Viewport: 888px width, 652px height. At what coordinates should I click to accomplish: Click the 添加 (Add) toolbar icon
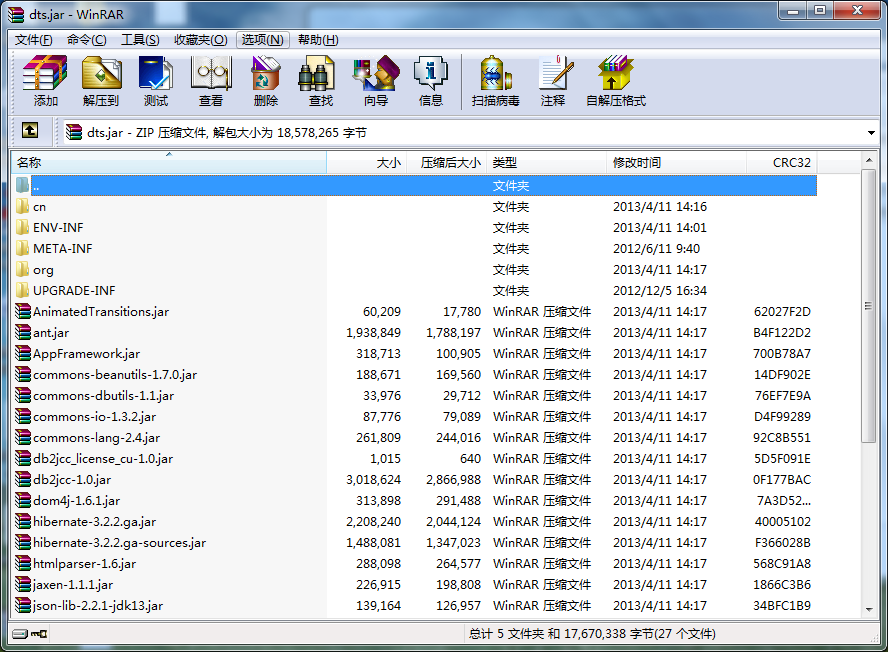click(45, 73)
